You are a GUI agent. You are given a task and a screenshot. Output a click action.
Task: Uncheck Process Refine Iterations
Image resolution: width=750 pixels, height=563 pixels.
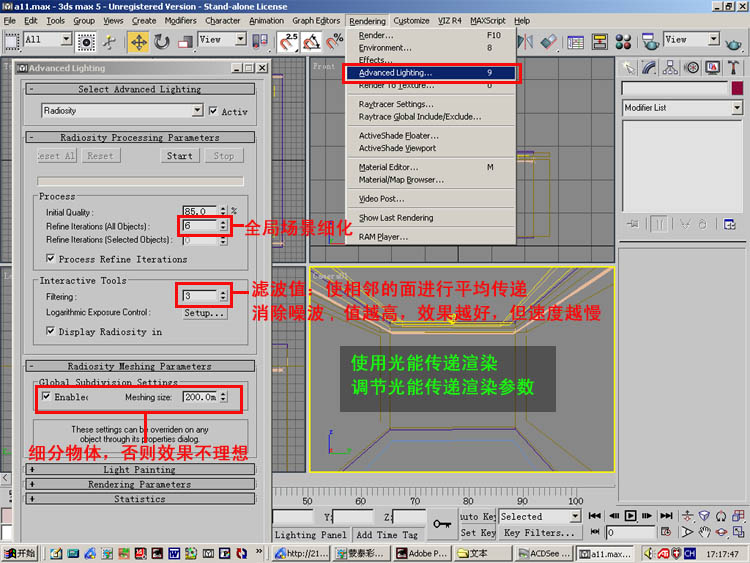[x=51, y=259]
